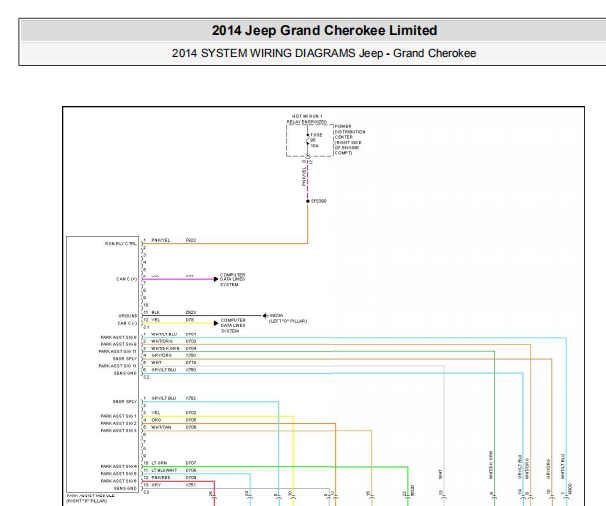Click the '2014 Jeep Grand Cherokee Limited' heading
Image resolution: width=606 pixels, height=506 pixels.
point(324,31)
